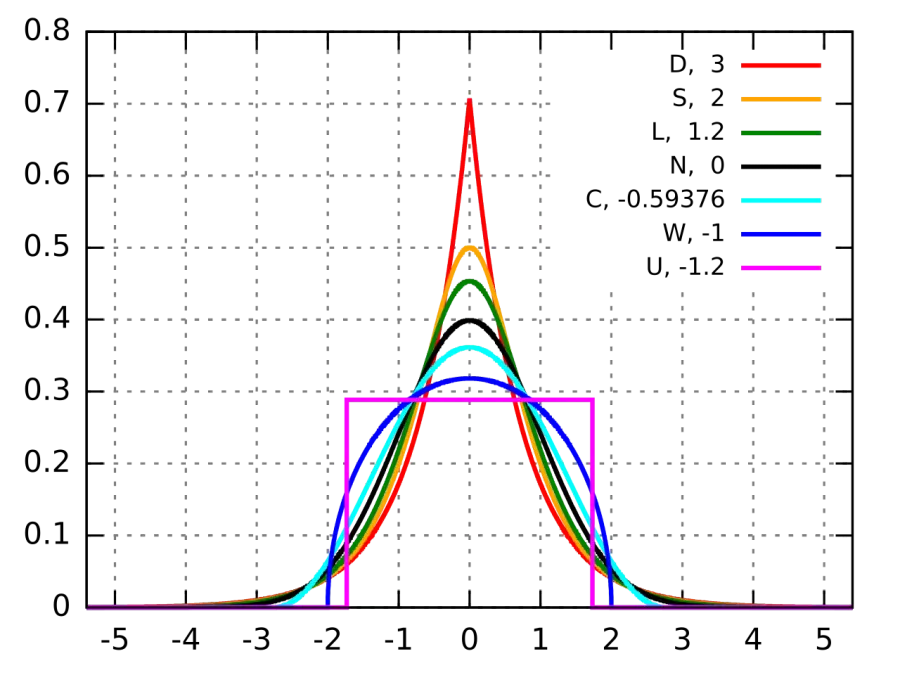Image resolution: width=900 pixels, height=675 pixels.
Task: Click the blue W, -1 legend line
Action: point(781,234)
